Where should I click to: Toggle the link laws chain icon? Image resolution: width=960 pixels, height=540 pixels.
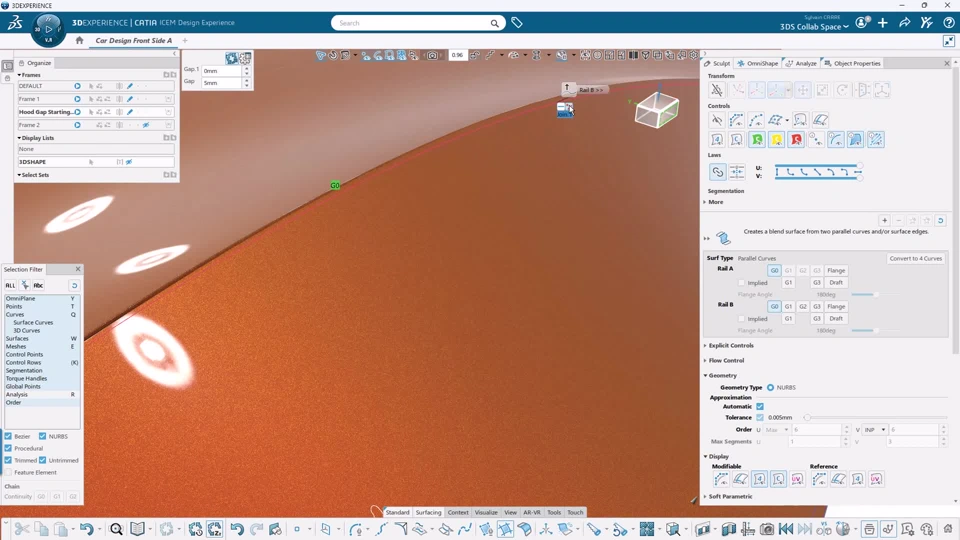(717, 172)
